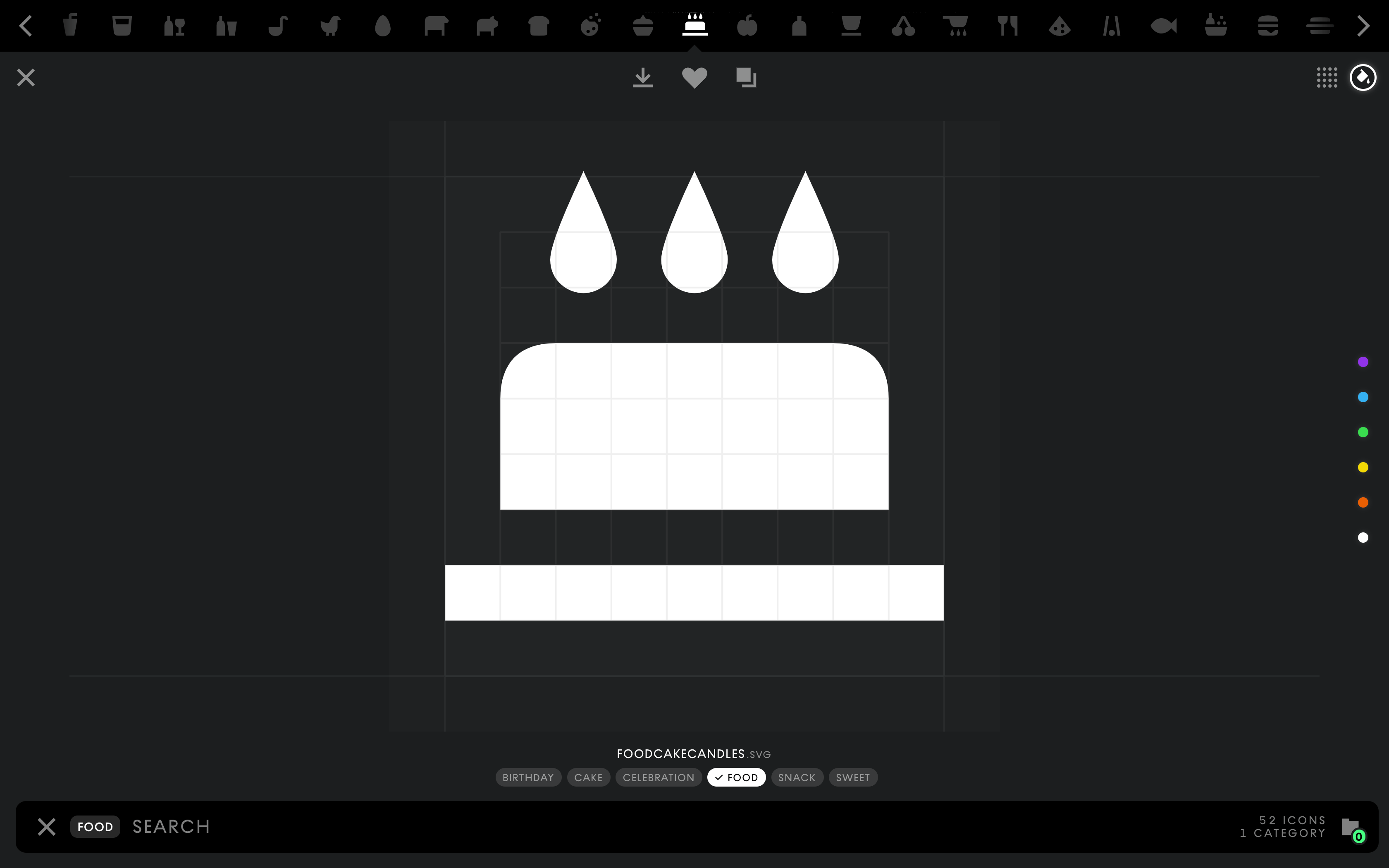Image resolution: width=1389 pixels, height=868 pixels.
Task: Close the icon detail view
Action: tap(26, 78)
